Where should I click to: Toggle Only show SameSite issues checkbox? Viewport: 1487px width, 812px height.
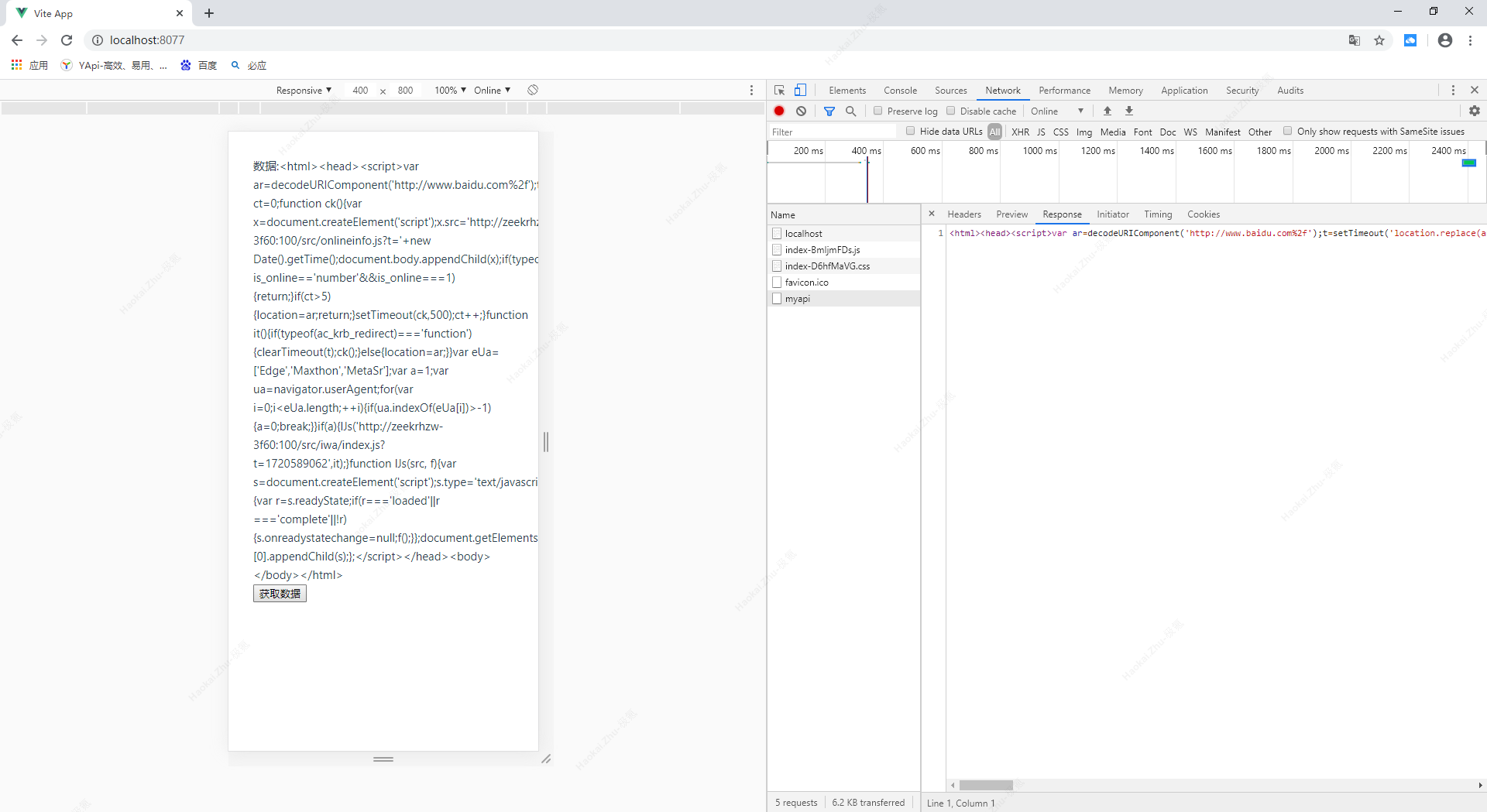[x=1287, y=132]
